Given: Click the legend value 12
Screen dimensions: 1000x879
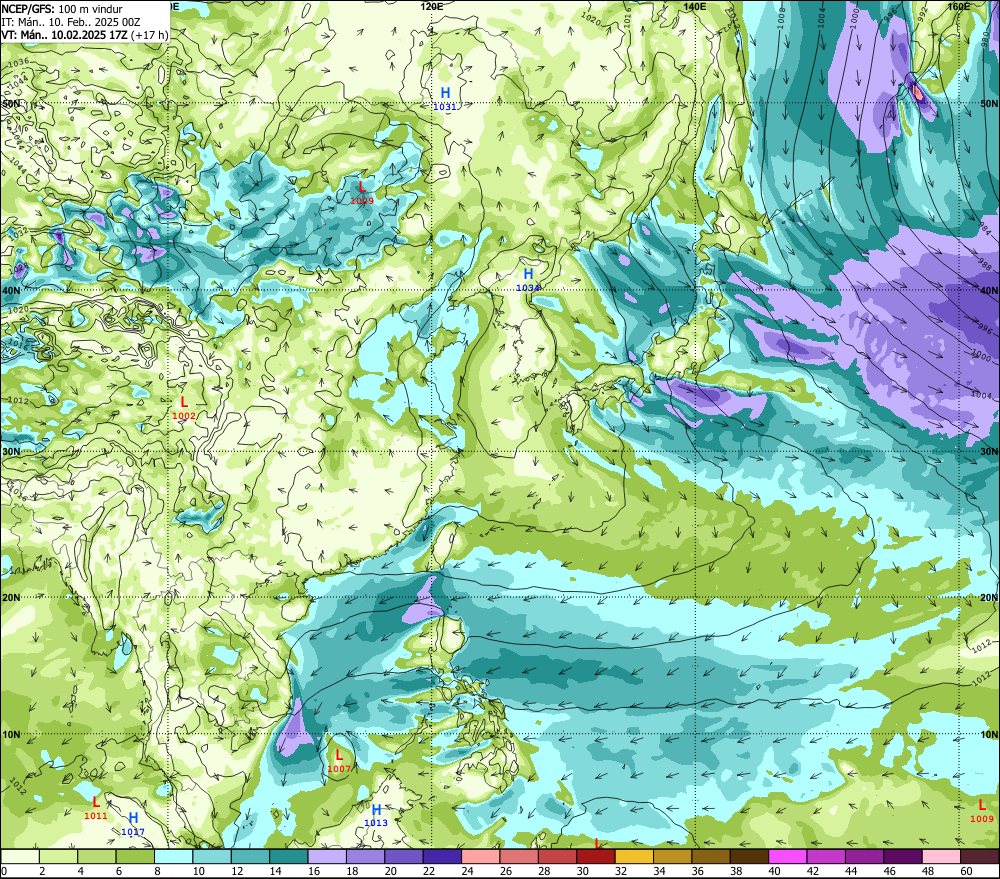Looking at the screenshot, I should [x=237, y=871].
